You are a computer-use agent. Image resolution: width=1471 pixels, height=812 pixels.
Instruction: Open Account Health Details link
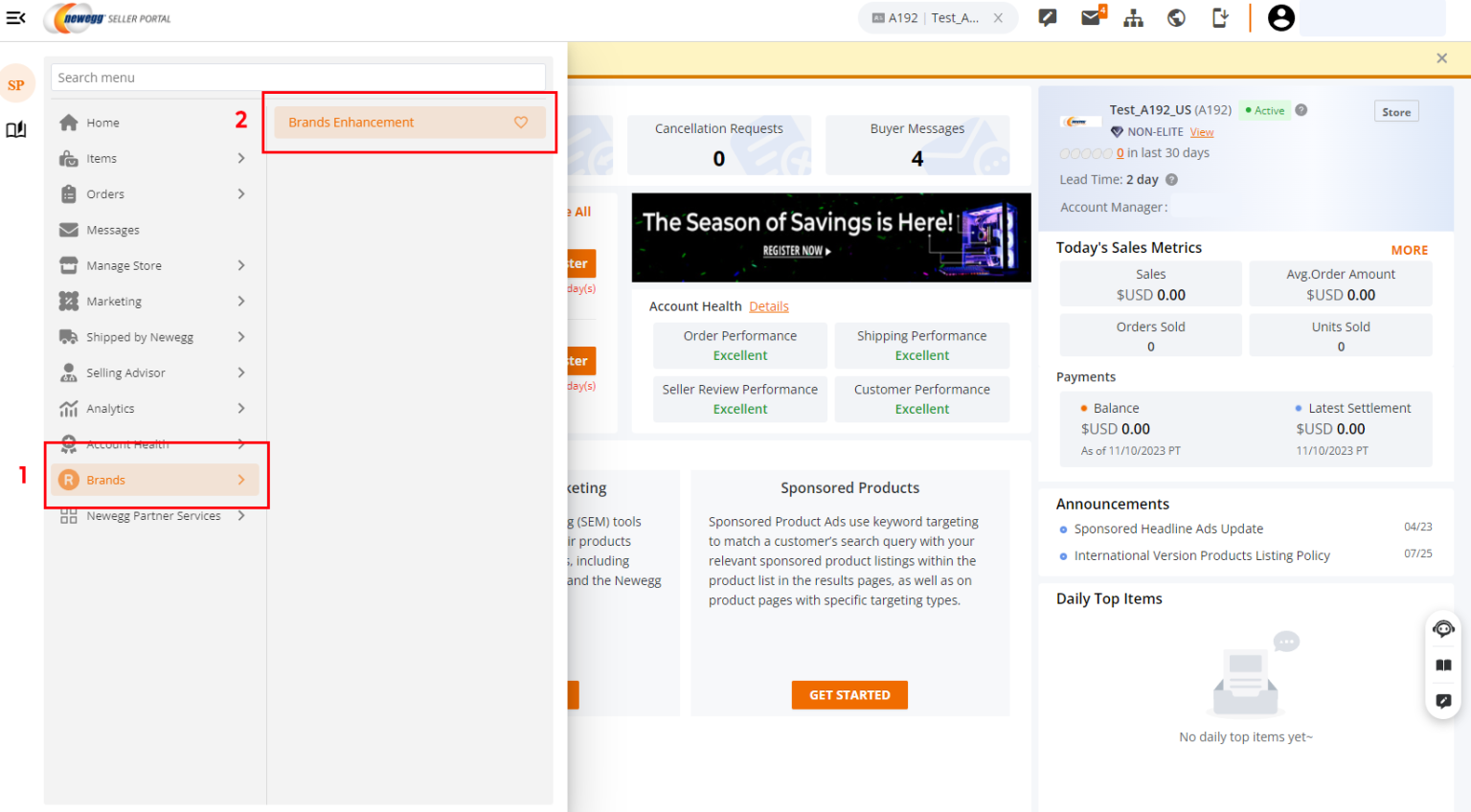(x=768, y=306)
